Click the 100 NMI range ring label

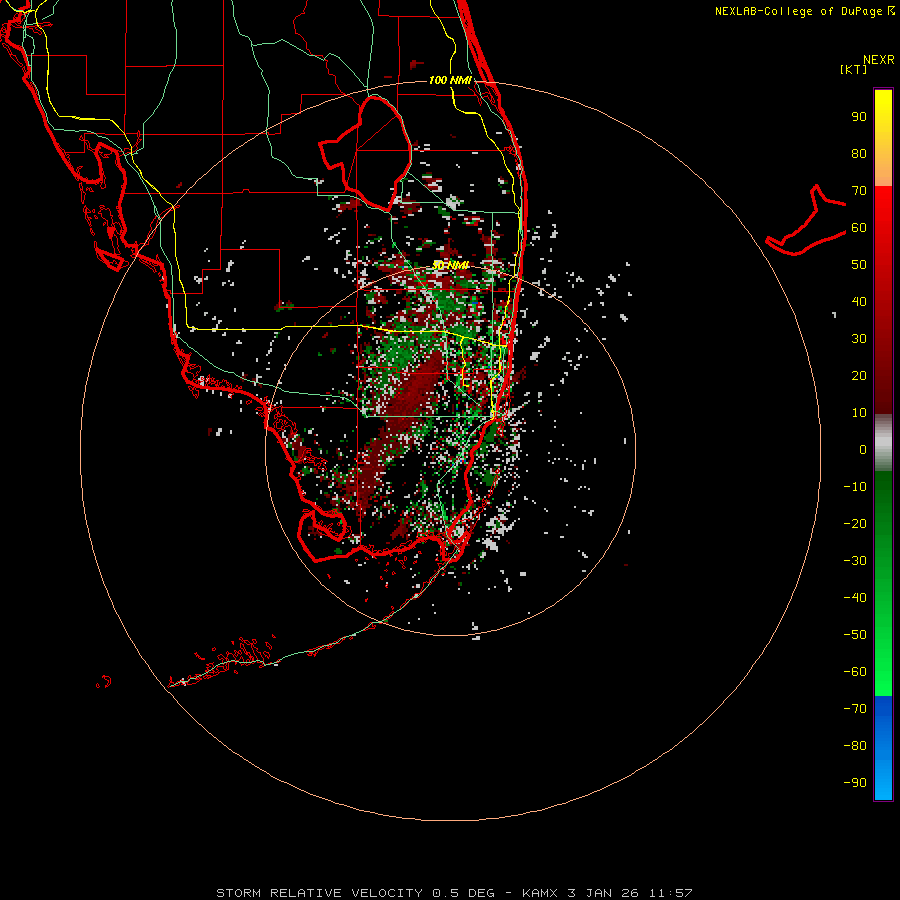point(450,80)
